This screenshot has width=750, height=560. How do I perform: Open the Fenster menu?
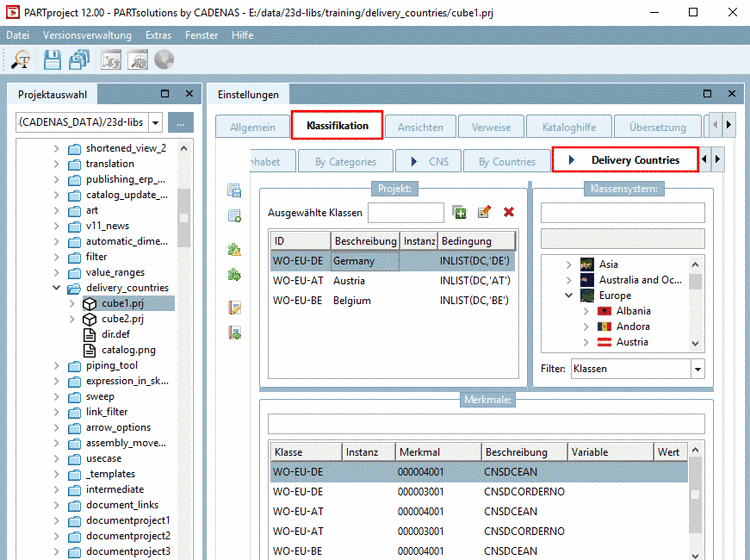tap(201, 35)
